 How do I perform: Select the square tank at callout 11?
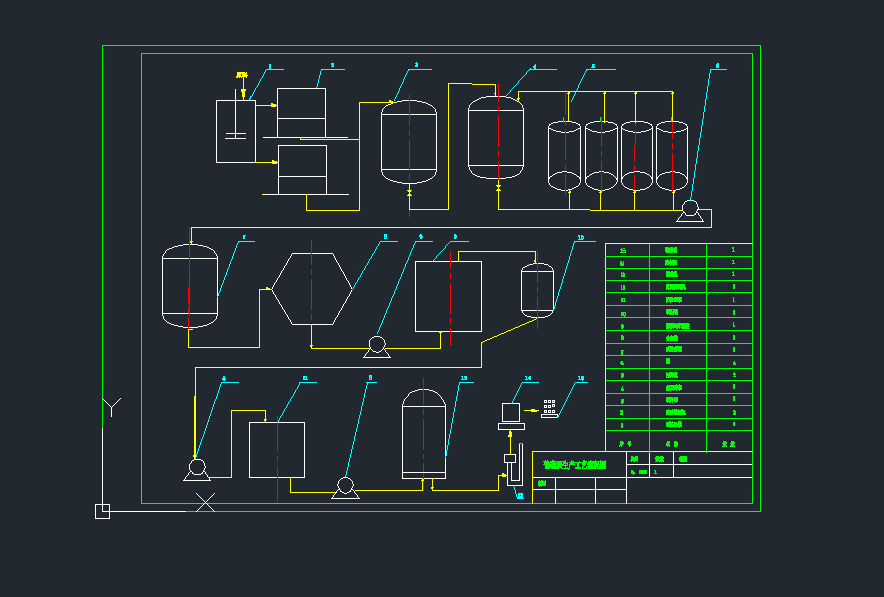[277, 450]
